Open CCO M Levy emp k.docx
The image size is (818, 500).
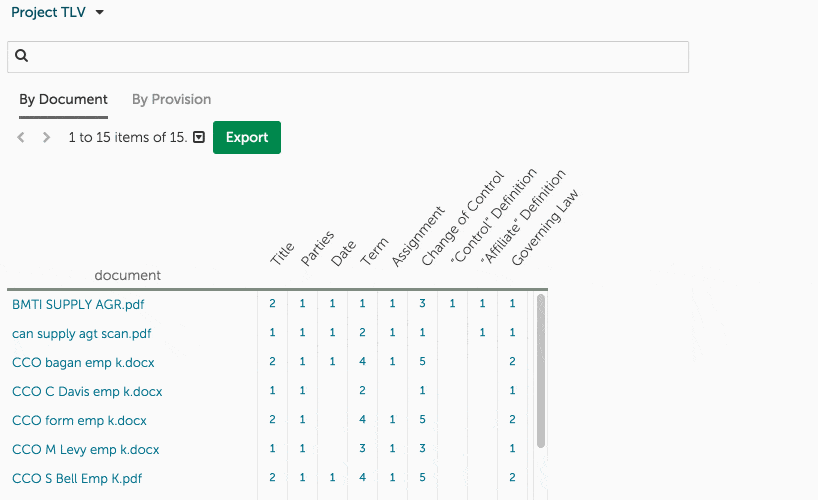(x=86, y=449)
